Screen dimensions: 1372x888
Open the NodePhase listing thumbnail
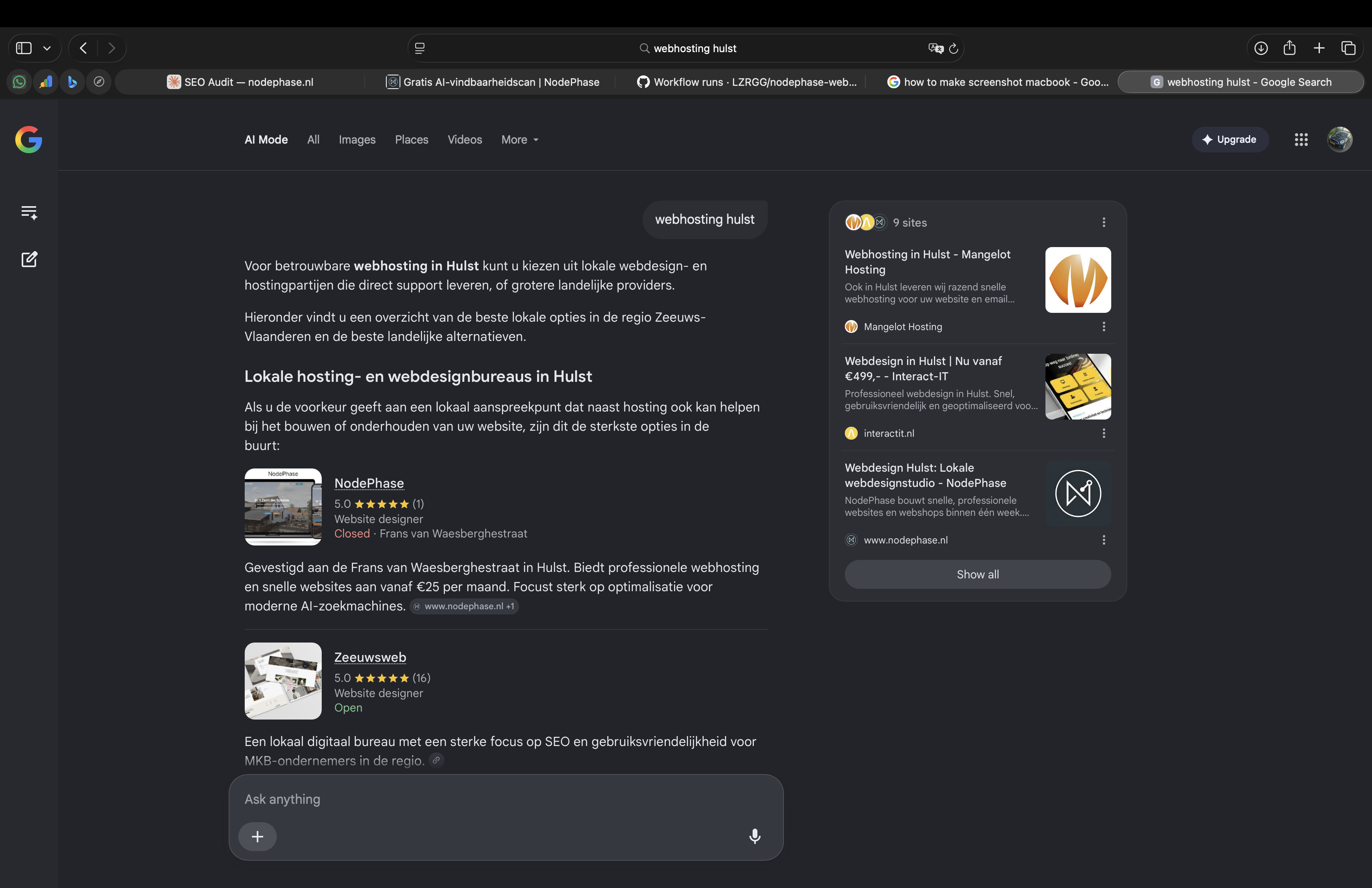283,507
